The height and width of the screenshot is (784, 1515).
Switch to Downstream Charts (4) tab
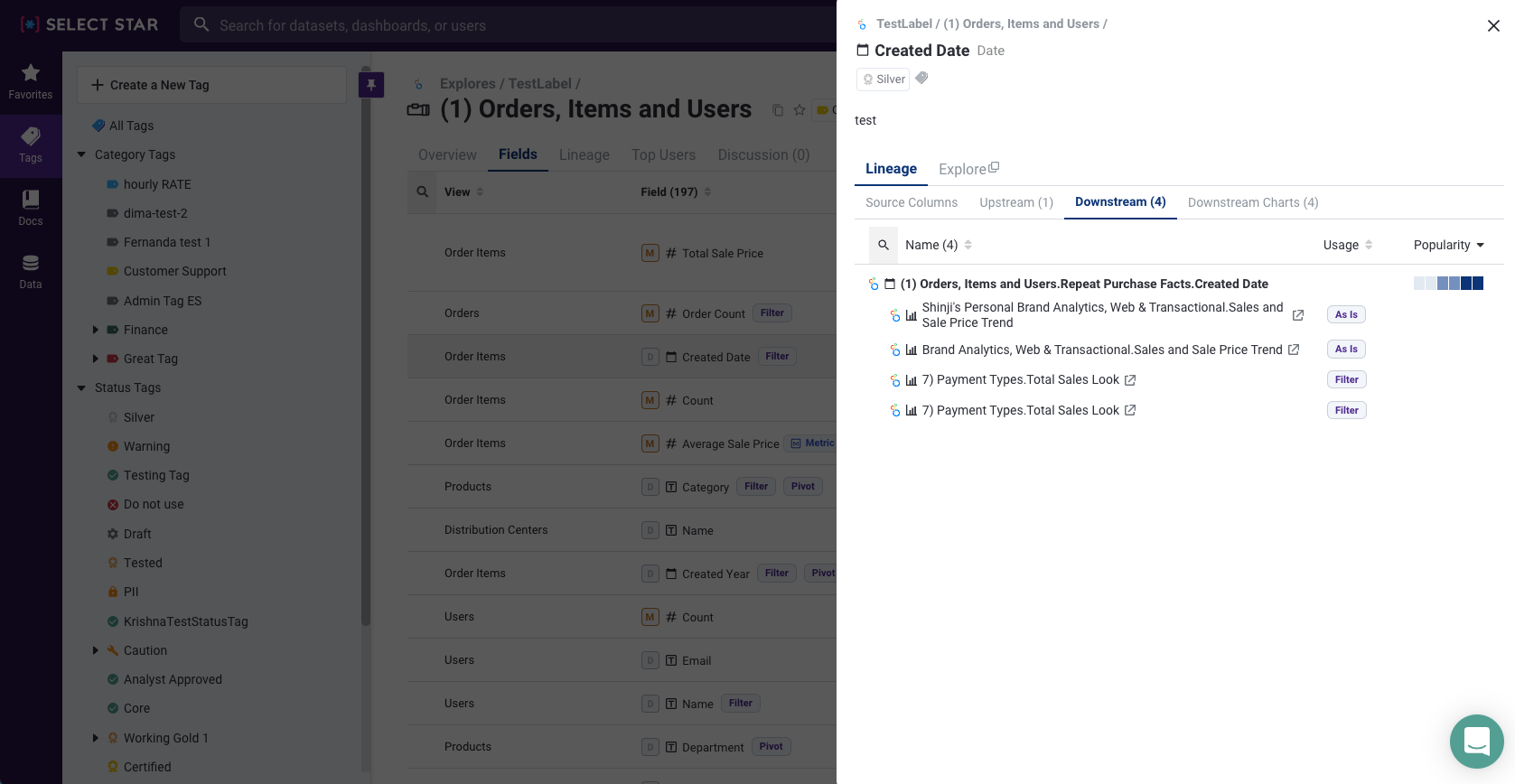(x=1252, y=202)
